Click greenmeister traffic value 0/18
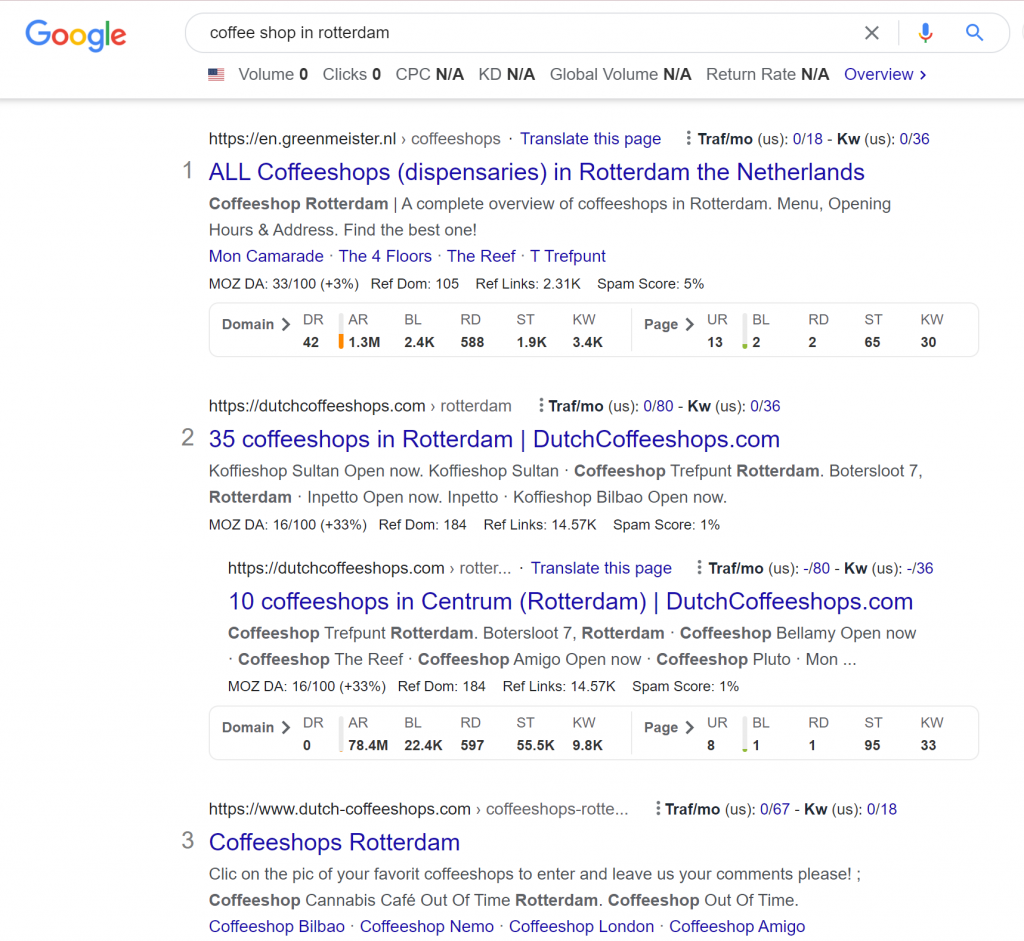 [x=807, y=138]
